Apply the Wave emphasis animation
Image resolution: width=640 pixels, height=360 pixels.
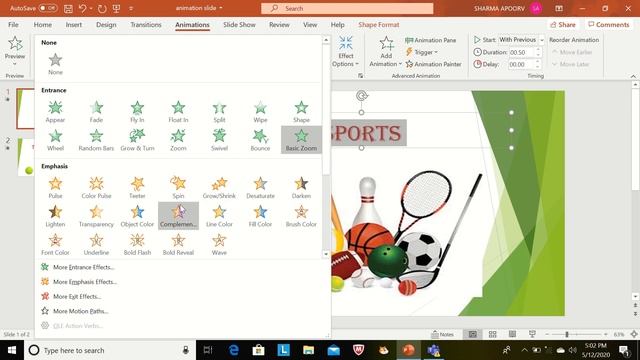tap(219, 244)
